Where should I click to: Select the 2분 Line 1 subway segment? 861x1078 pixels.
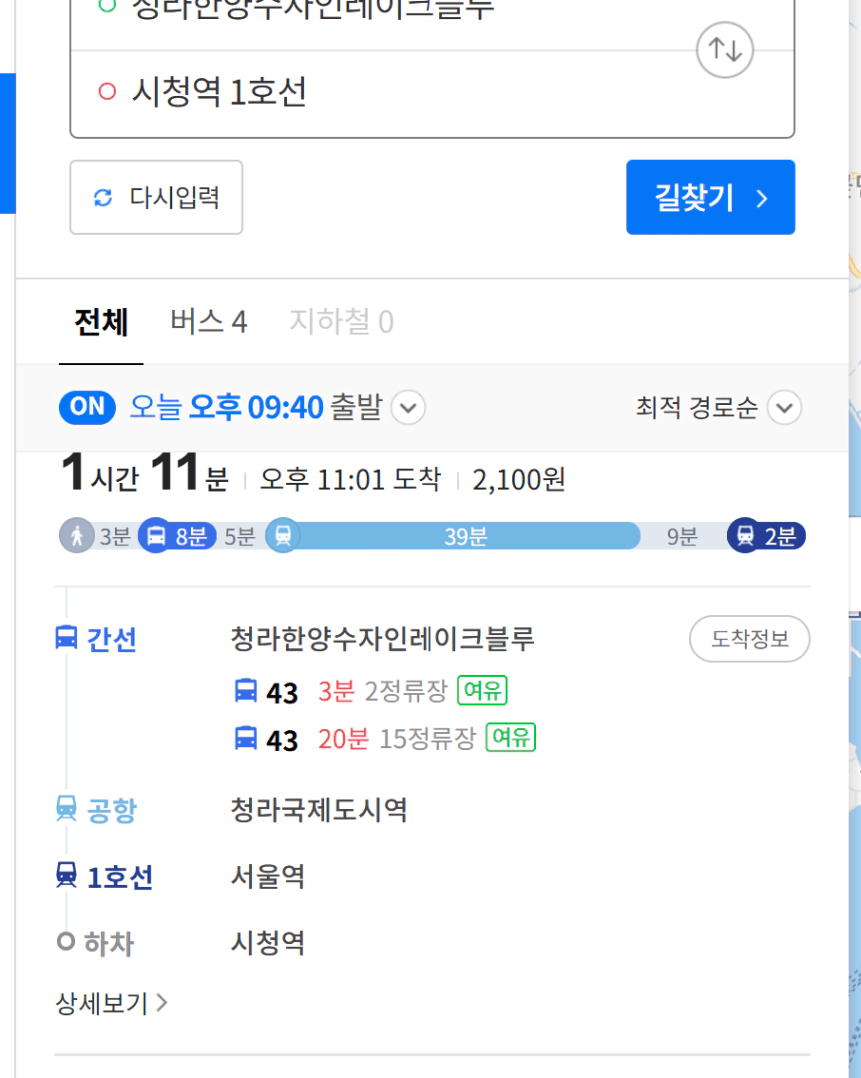(767, 536)
